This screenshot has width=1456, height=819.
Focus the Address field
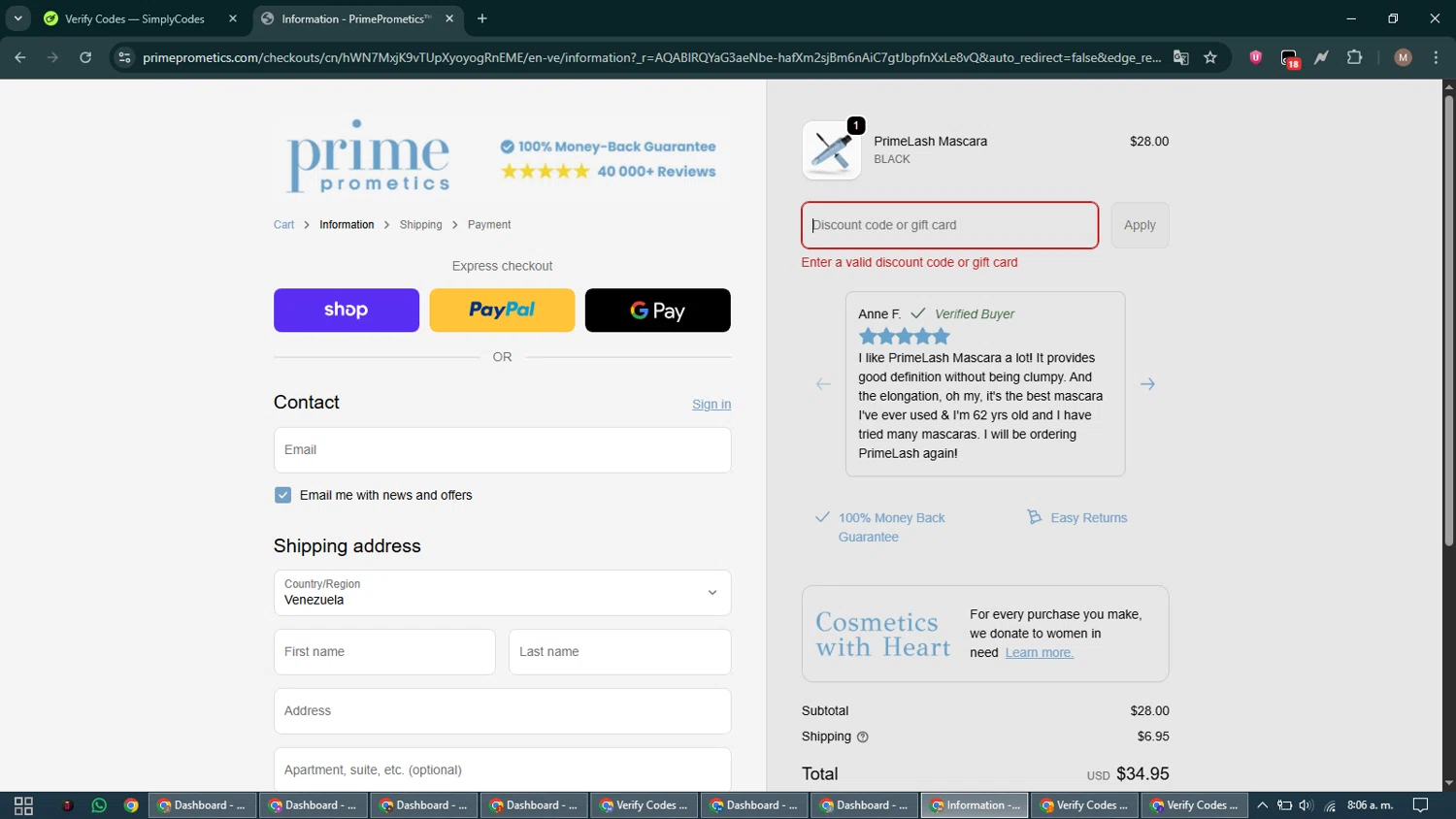[503, 711]
